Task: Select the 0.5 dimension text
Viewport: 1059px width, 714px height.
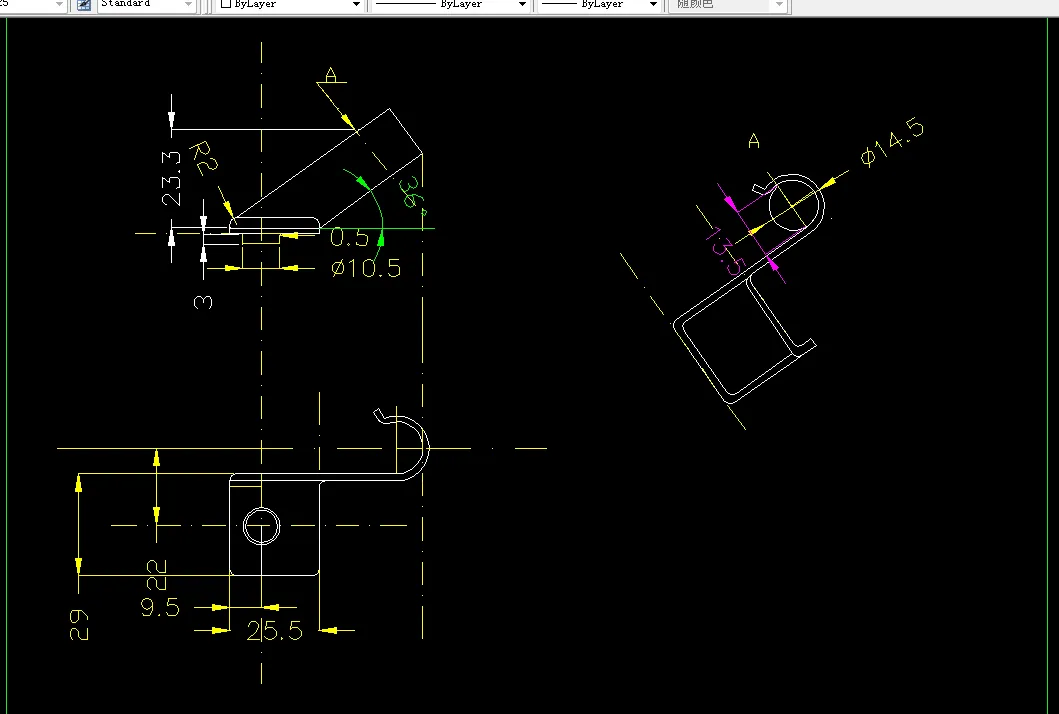Action: point(349,238)
